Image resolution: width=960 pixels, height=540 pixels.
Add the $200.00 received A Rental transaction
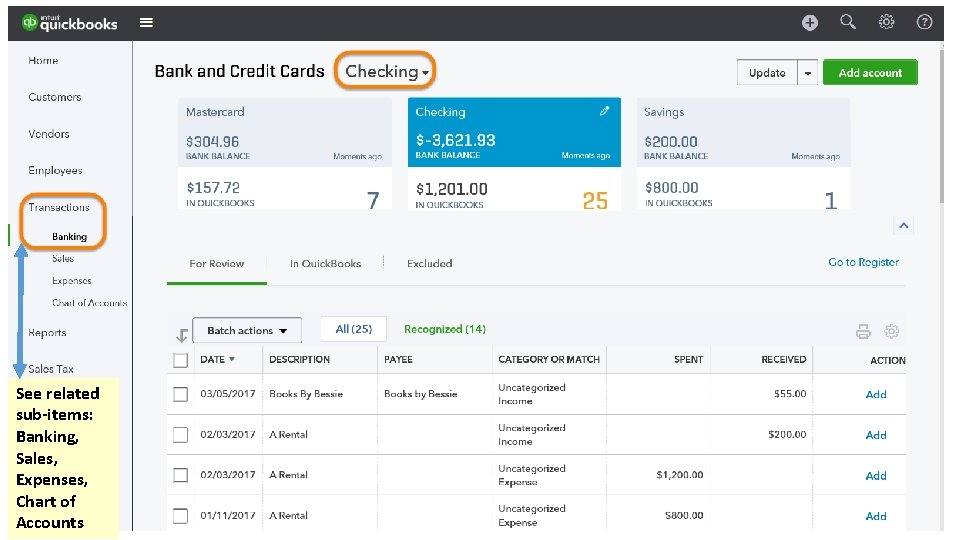[876, 435]
